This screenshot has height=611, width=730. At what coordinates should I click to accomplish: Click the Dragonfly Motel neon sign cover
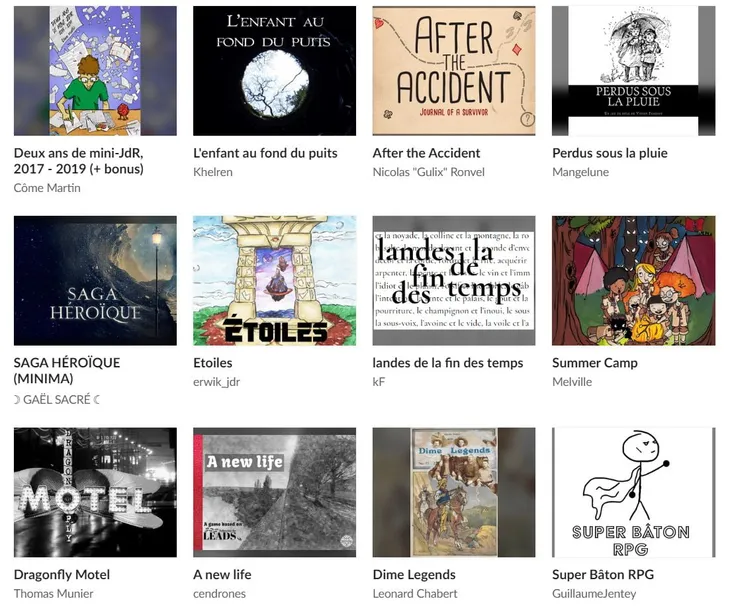95,492
